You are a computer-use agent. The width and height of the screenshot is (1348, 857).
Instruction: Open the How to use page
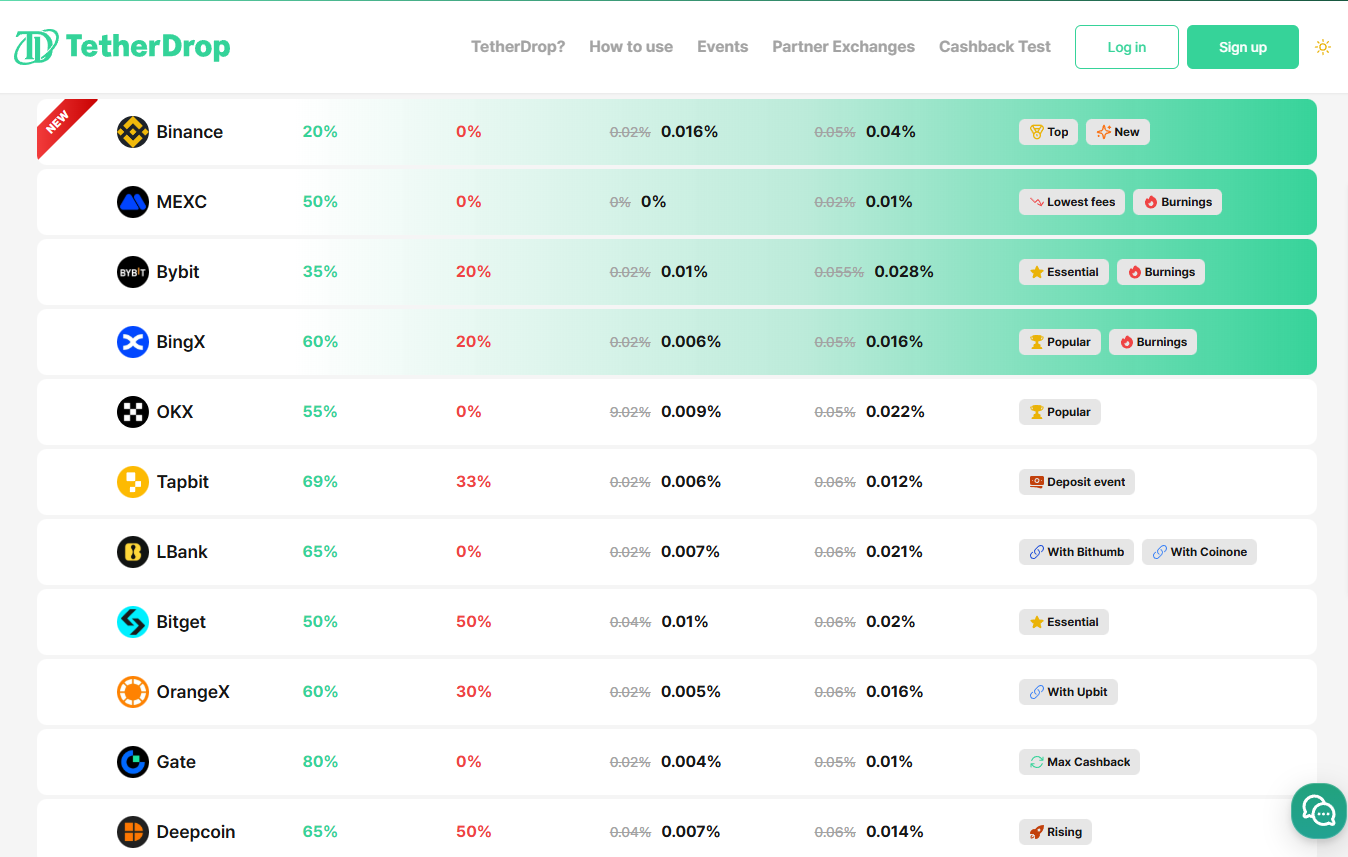(x=631, y=47)
